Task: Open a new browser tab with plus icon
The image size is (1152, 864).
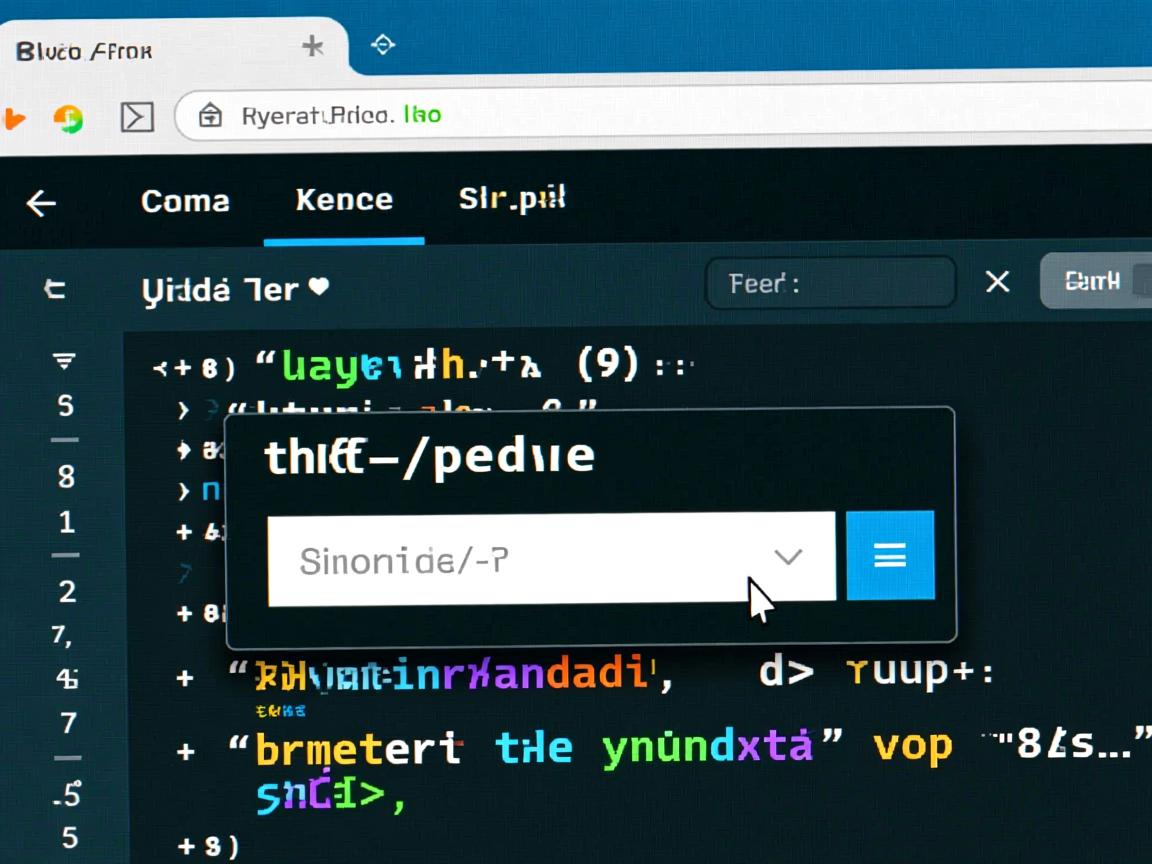Action: click(313, 46)
